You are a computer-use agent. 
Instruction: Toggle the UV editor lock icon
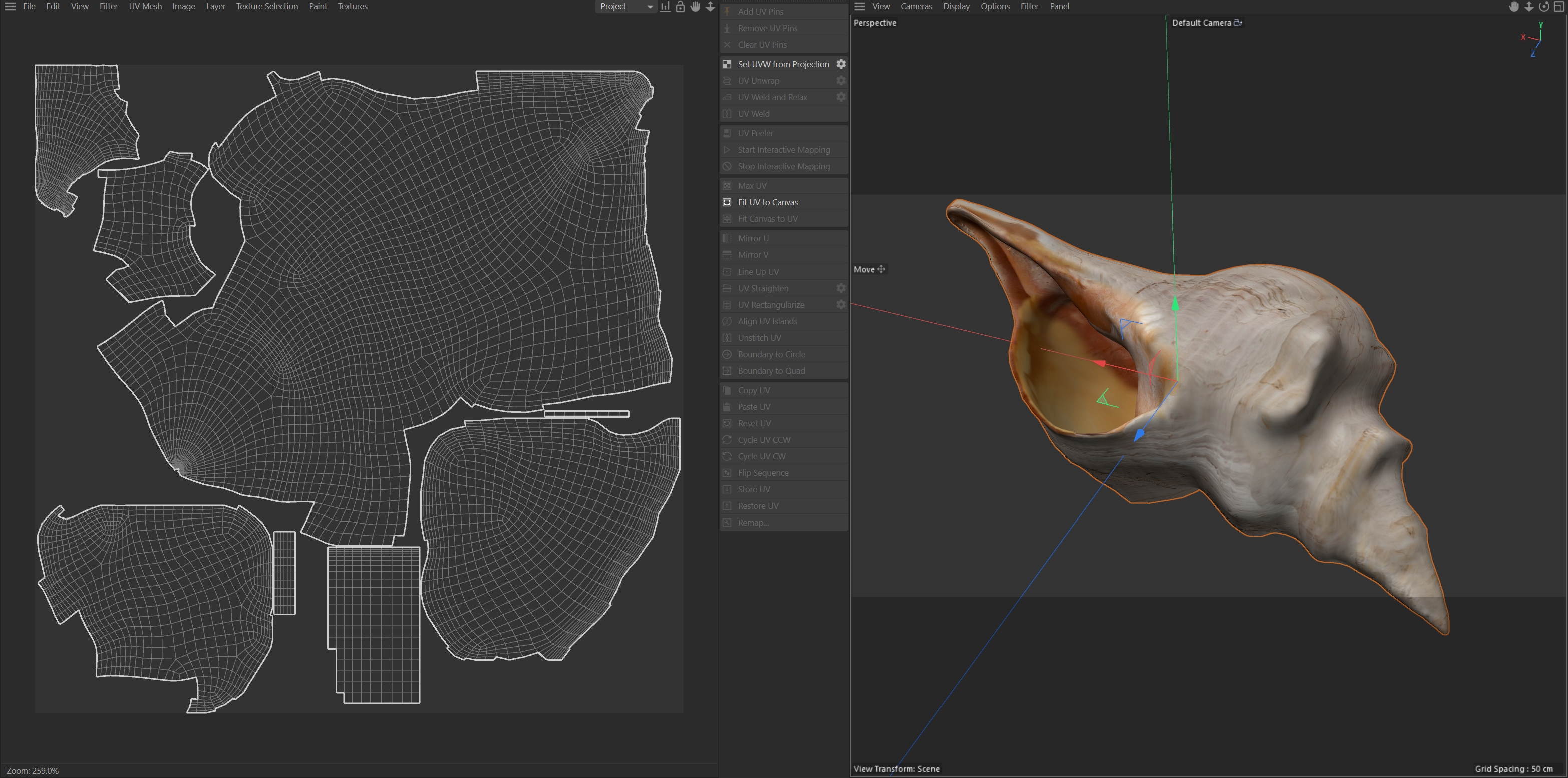coord(680,6)
